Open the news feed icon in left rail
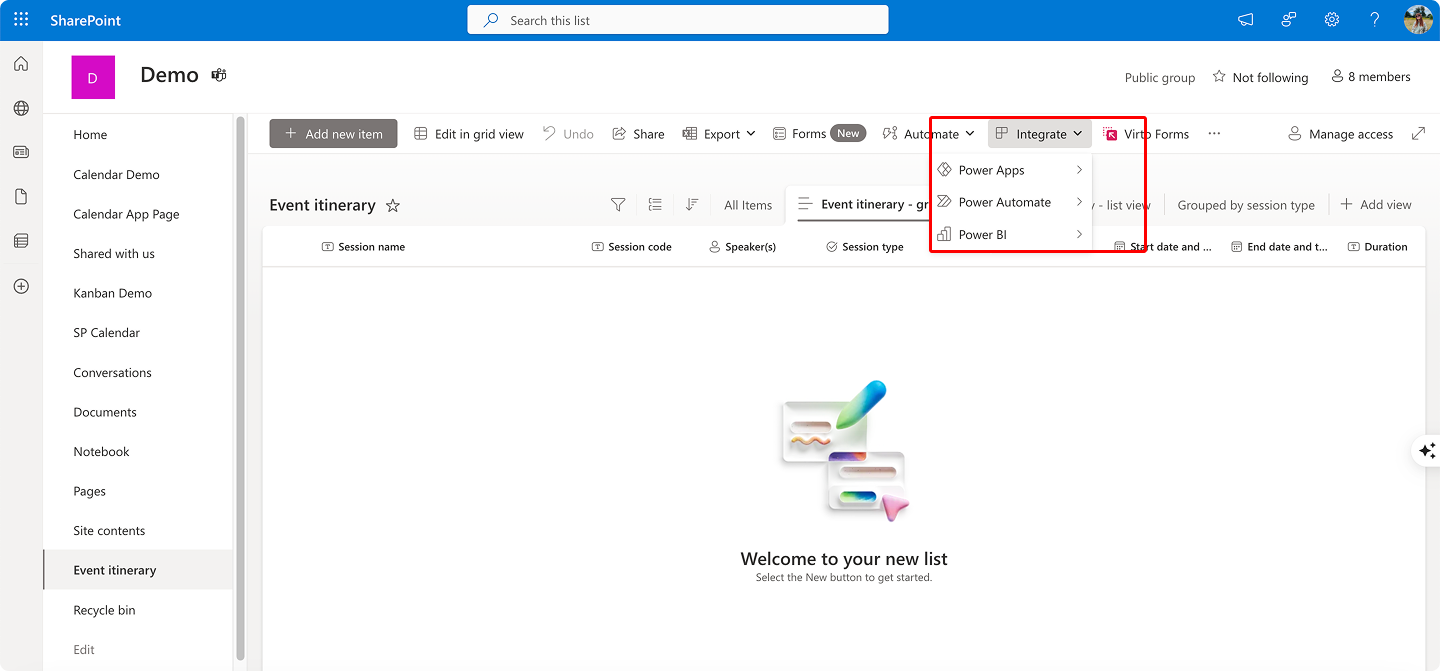 tap(21, 152)
